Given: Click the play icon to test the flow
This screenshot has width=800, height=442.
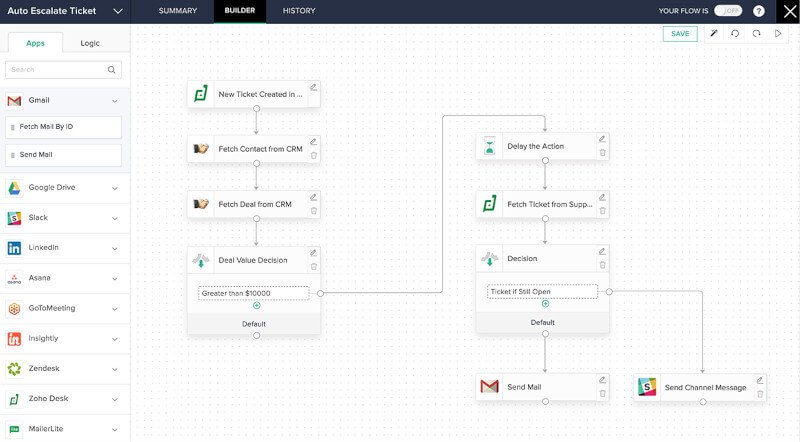Looking at the screenshot, I should tap(778, 34).
